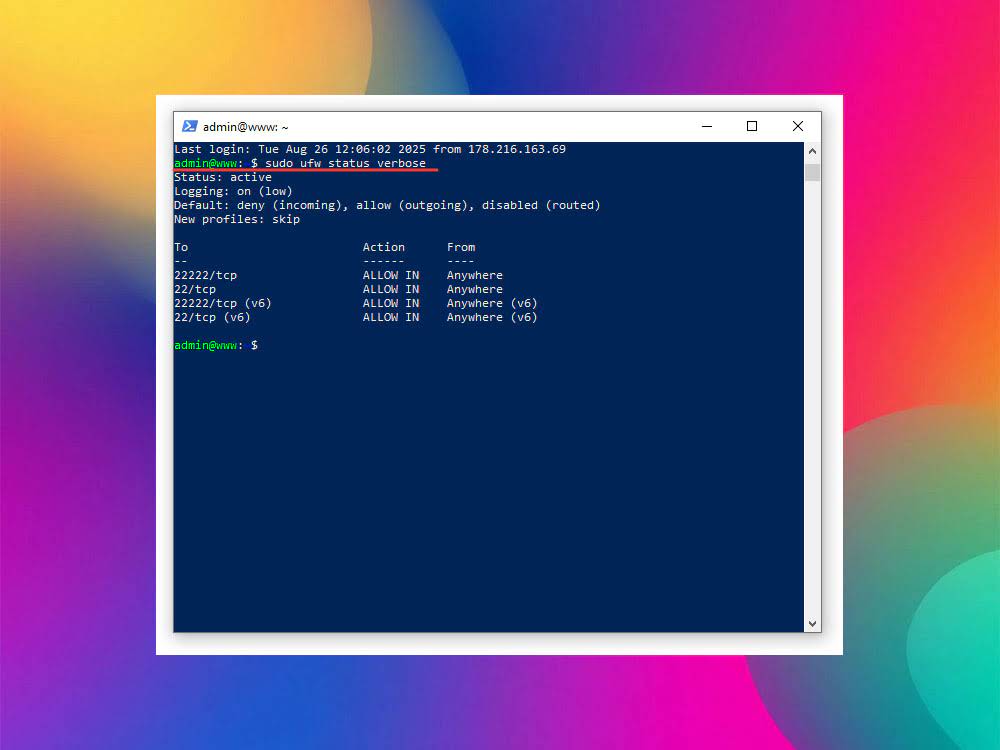The width and height of the screenshot is (1000, 750).
Task: Click the 22/tcp rule without v6
Action: (195, 290)
